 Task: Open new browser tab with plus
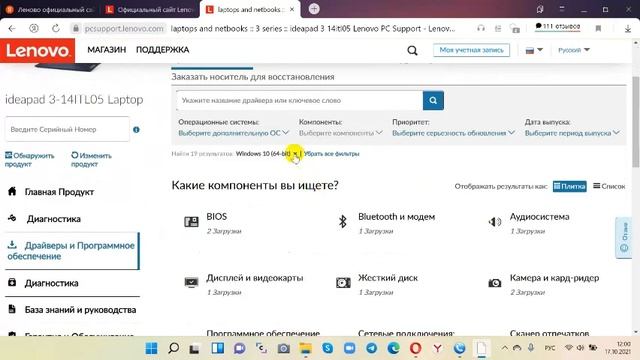314,9
